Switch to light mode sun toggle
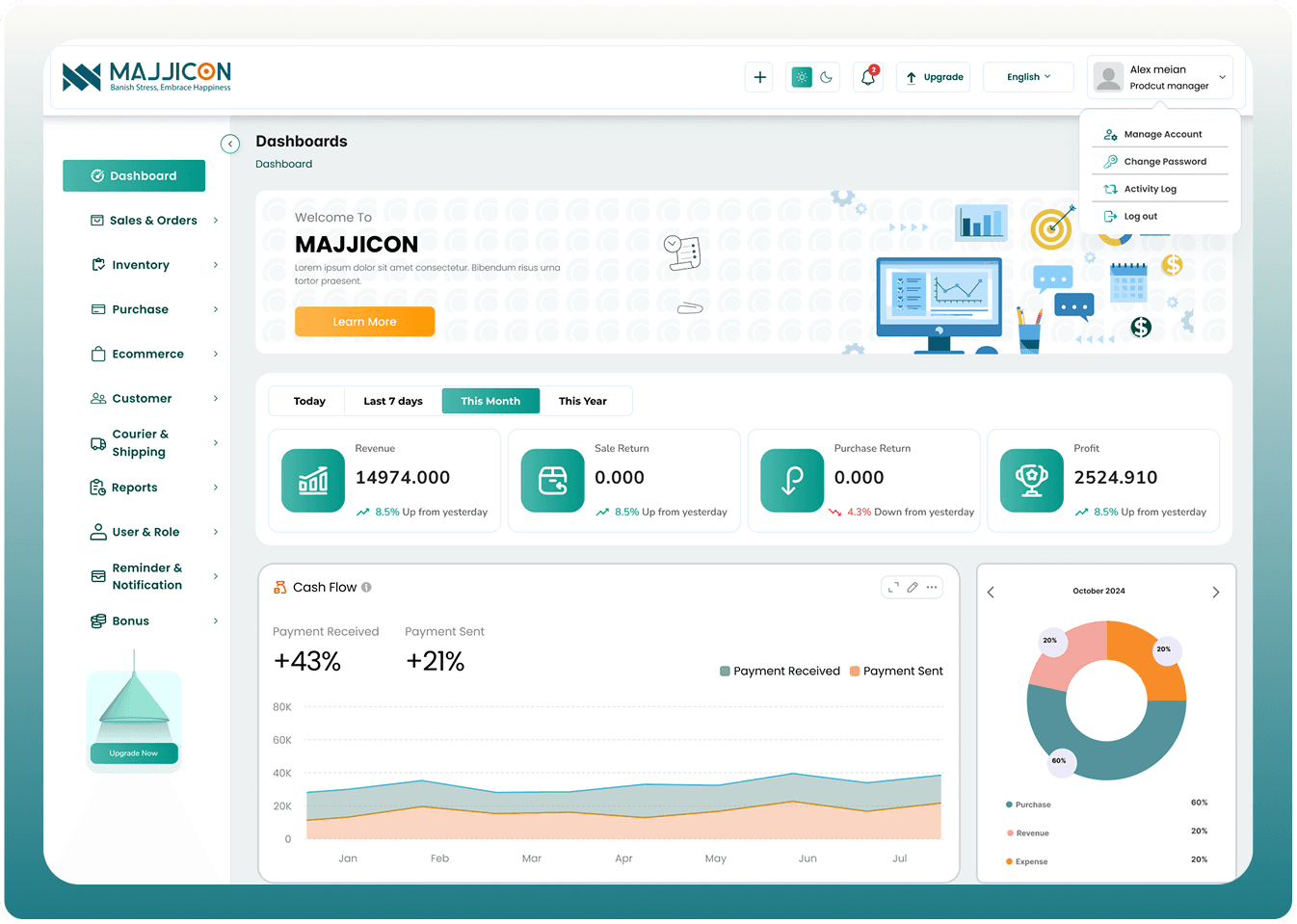1297x924 pixels. [x=801, y=77]
